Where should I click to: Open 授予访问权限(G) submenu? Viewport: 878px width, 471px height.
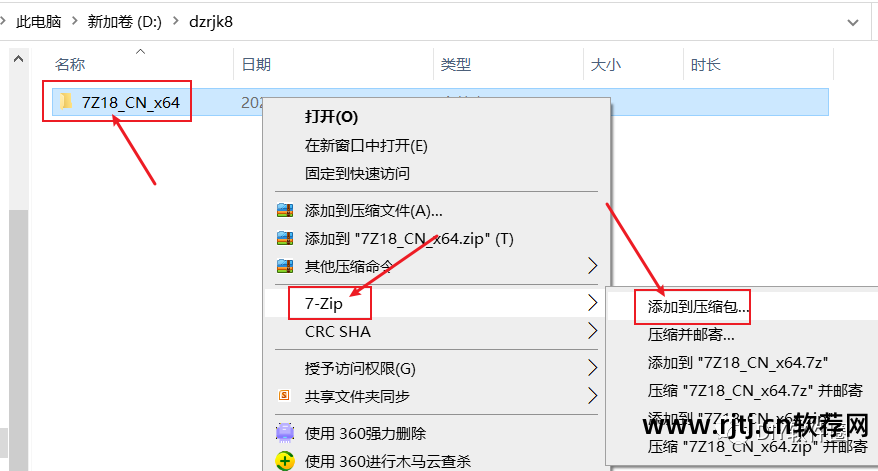[360, 369]
